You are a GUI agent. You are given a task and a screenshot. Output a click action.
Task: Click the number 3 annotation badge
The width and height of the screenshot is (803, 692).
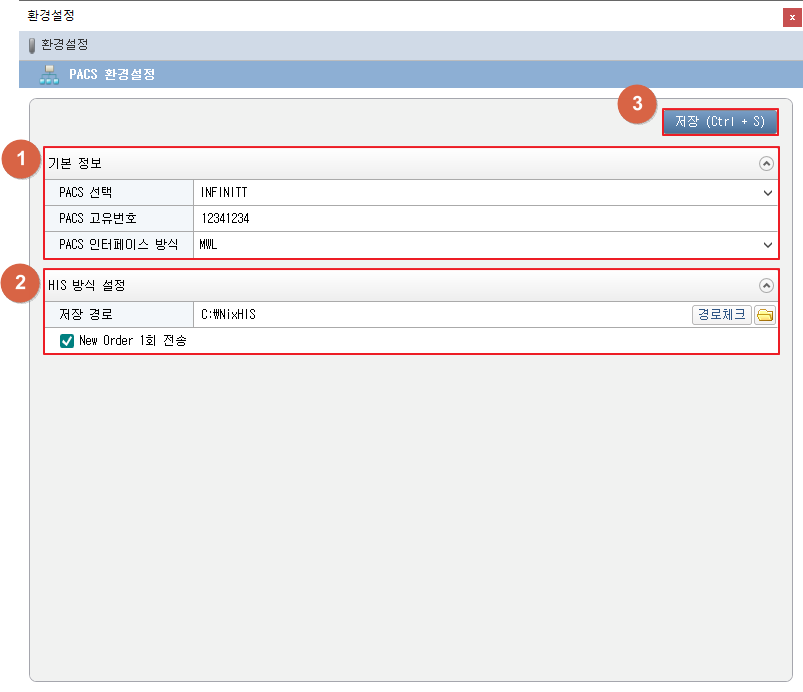coord(637,106)
